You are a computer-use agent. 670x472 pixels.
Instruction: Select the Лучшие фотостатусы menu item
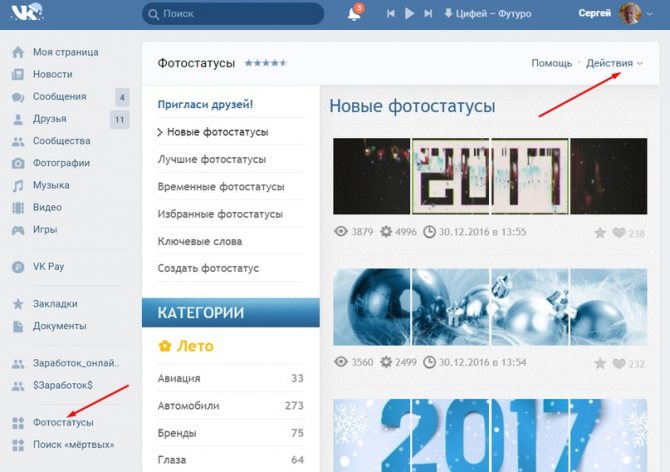tap(211, 159)
